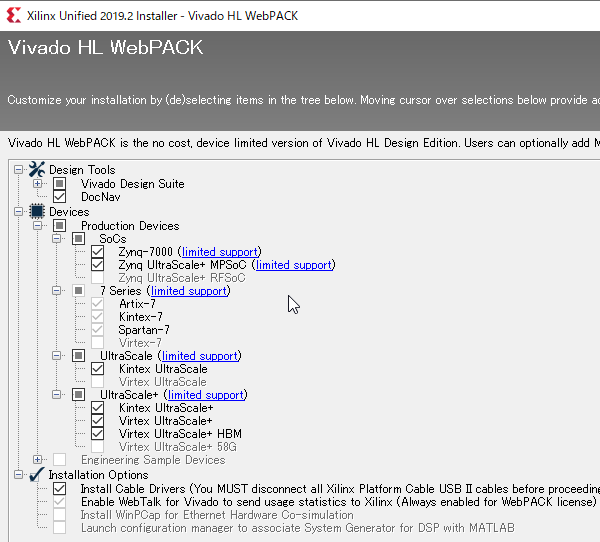The height and width of the screenshot is (542, 600).
Task: Disable Kintex UltraScale device checkbox
Action: pos(97,369)
